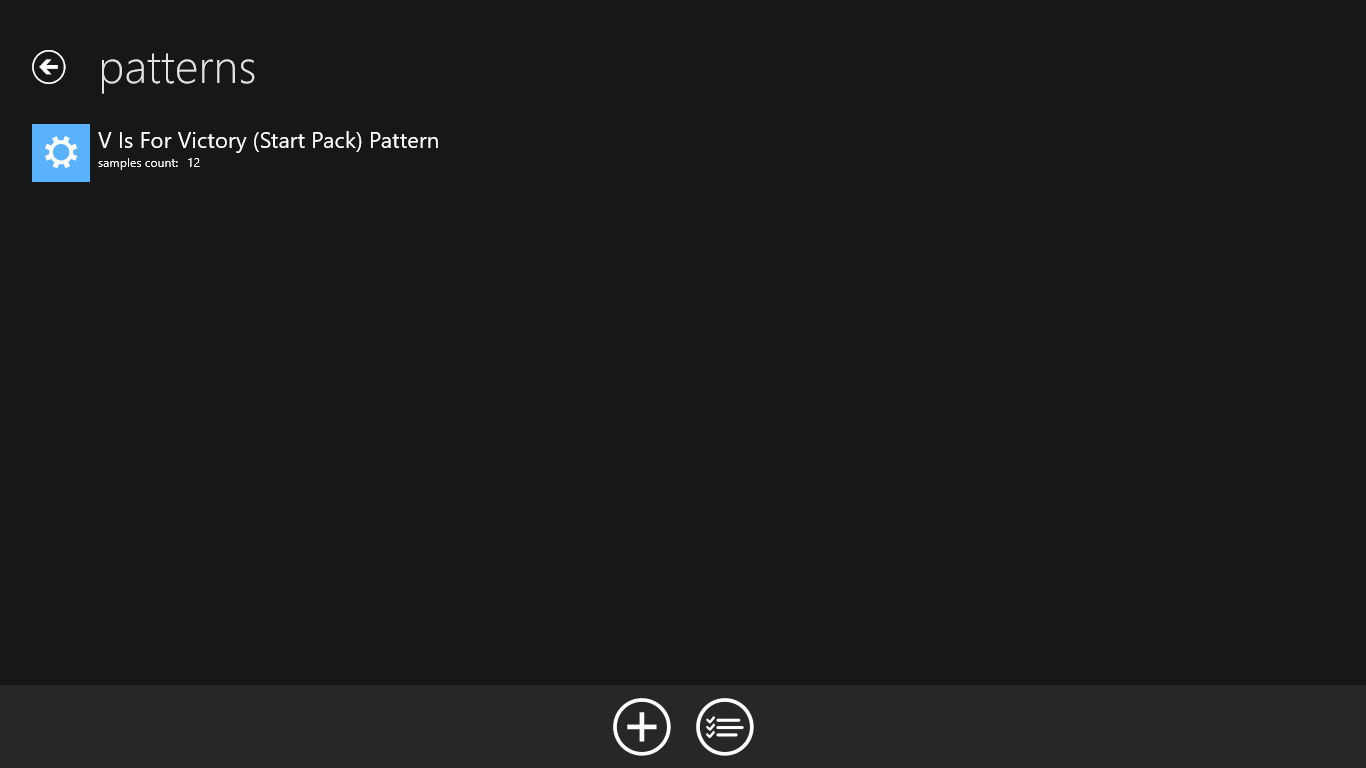1366x768 pixels.
Task: Click the word Pattern ending the item title
Action: click(404, 141)
